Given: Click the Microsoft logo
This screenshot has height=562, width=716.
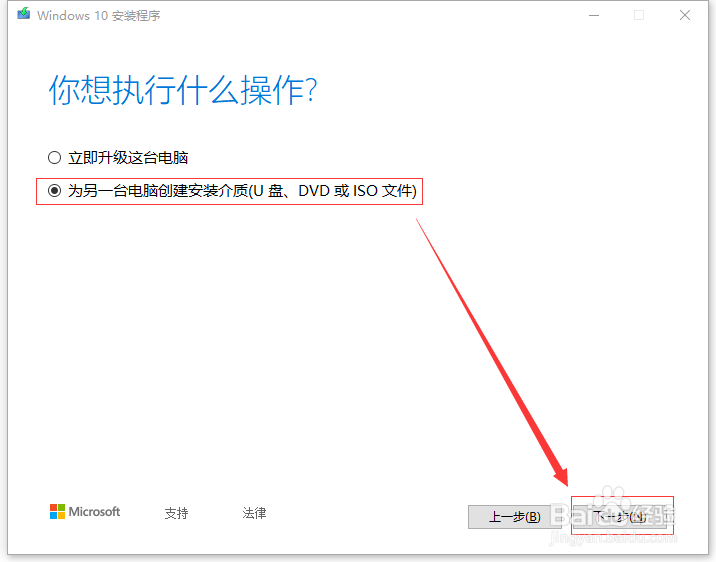Looking at the screenshot, I should coord(85,512).
